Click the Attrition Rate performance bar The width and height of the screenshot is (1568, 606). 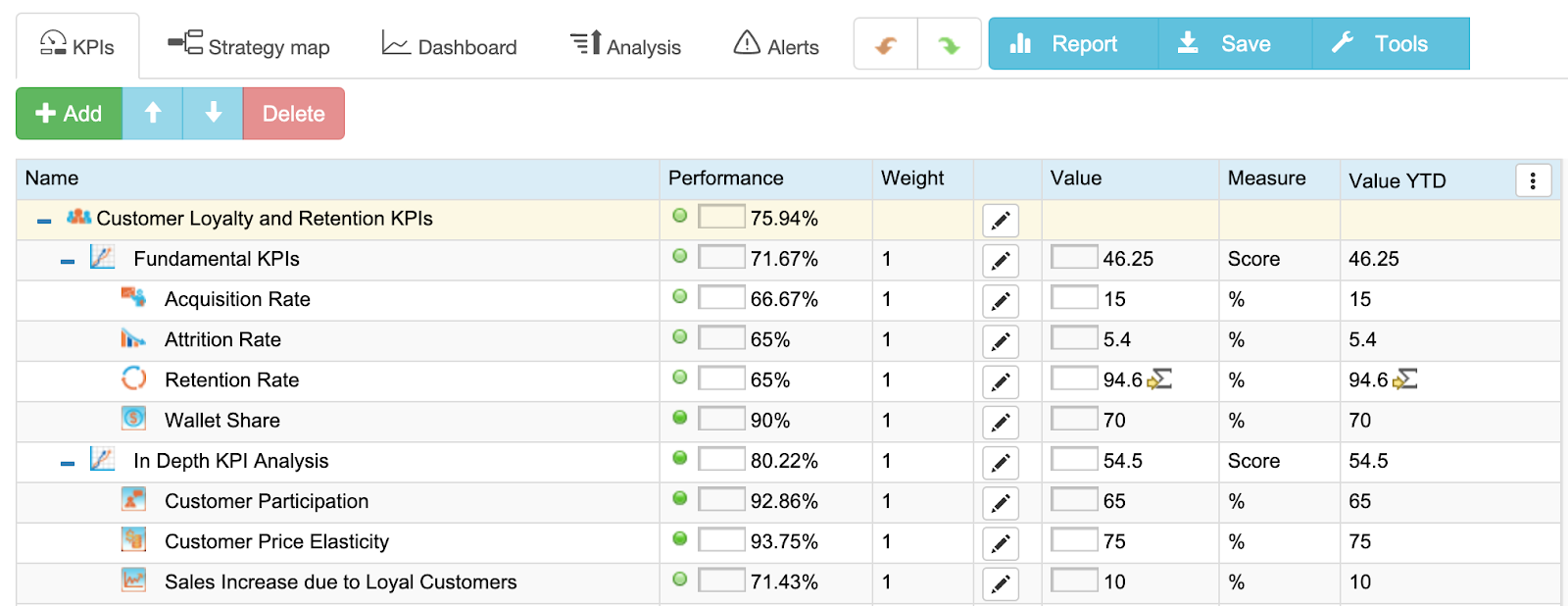click(x=721, y=338)
